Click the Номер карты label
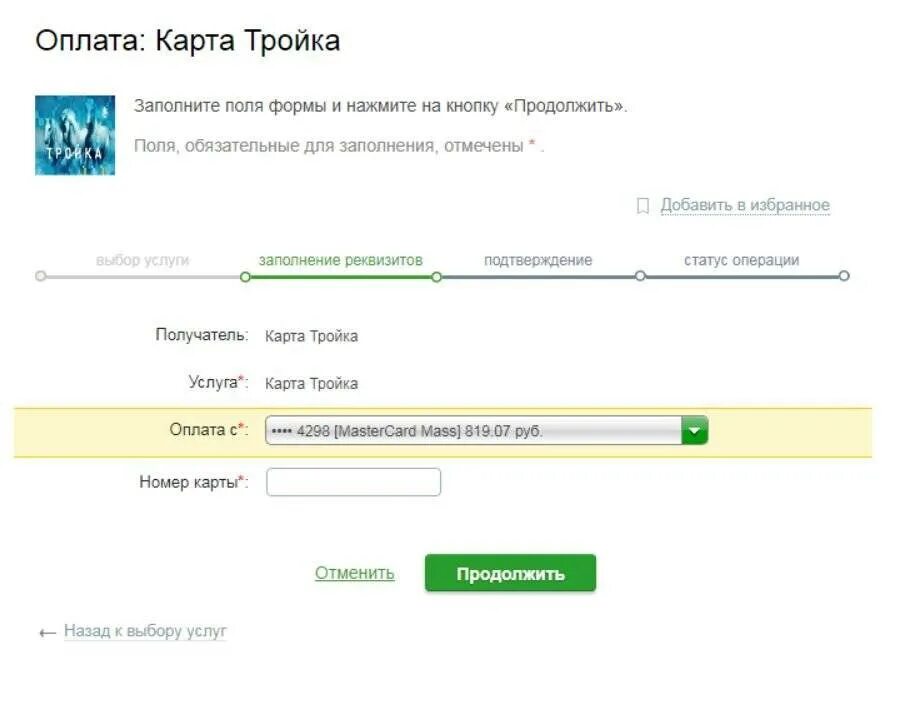The height and width of the screenshot is (705, 907). pos(194,482)
